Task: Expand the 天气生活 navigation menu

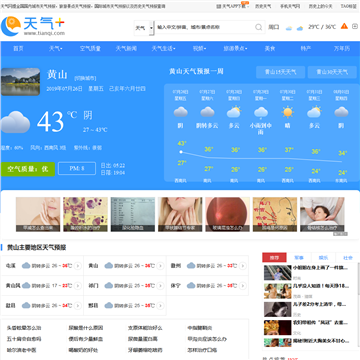Action: (x=163, y=49)
